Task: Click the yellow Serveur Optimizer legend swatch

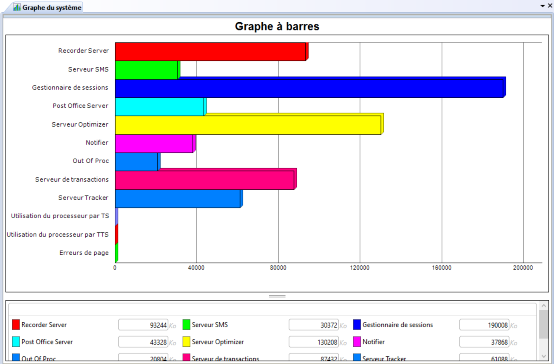Action: pyautogui.click(x=186, y=342)
